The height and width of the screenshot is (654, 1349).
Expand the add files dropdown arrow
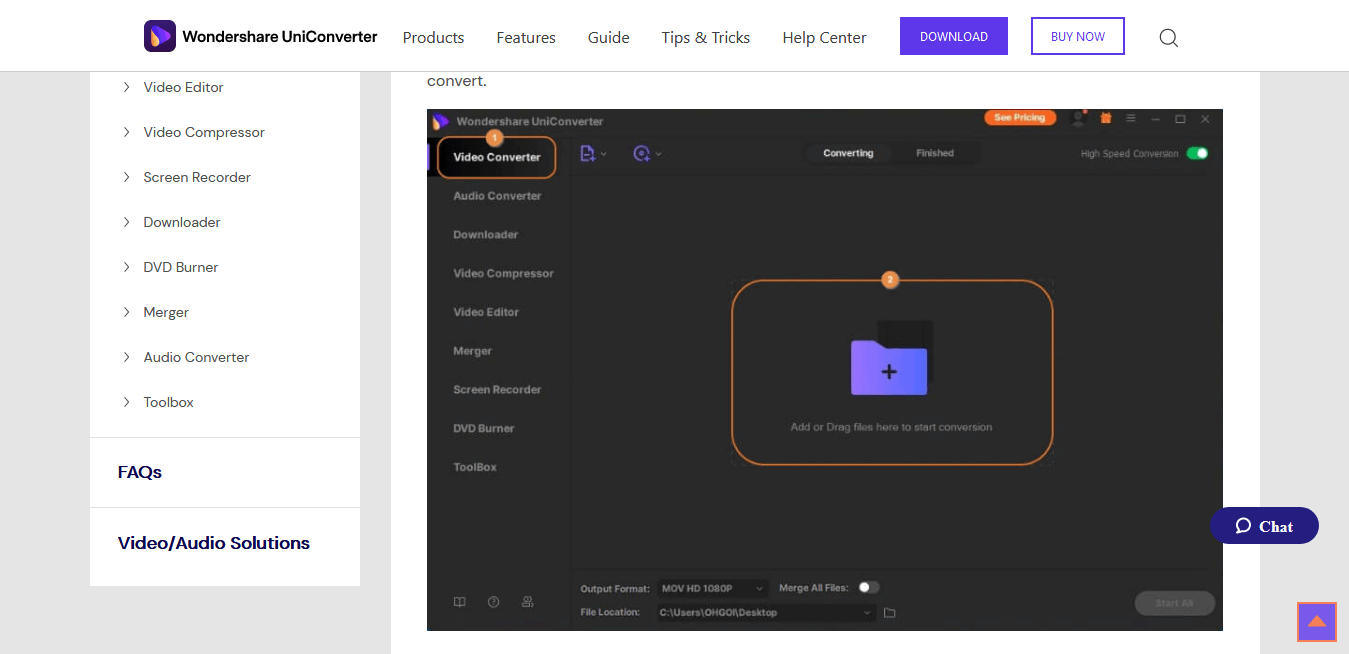(x=603, y=154)
